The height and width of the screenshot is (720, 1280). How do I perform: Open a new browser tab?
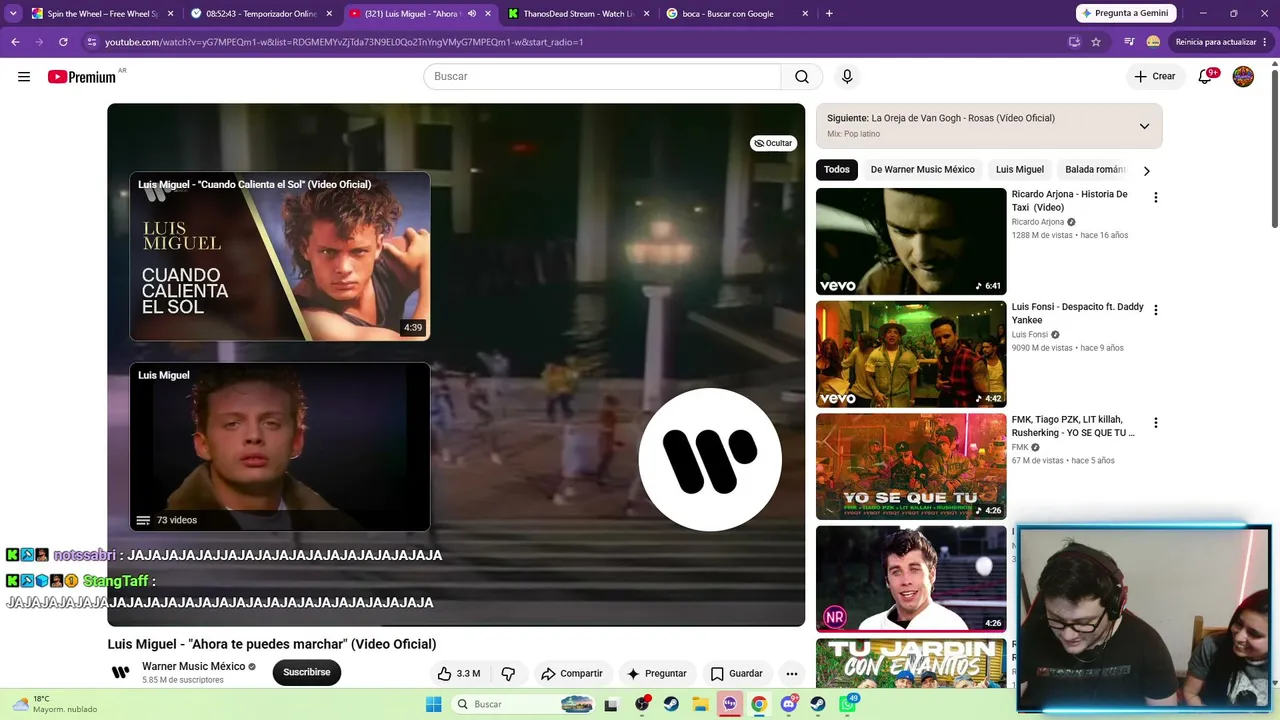[829, 14]
